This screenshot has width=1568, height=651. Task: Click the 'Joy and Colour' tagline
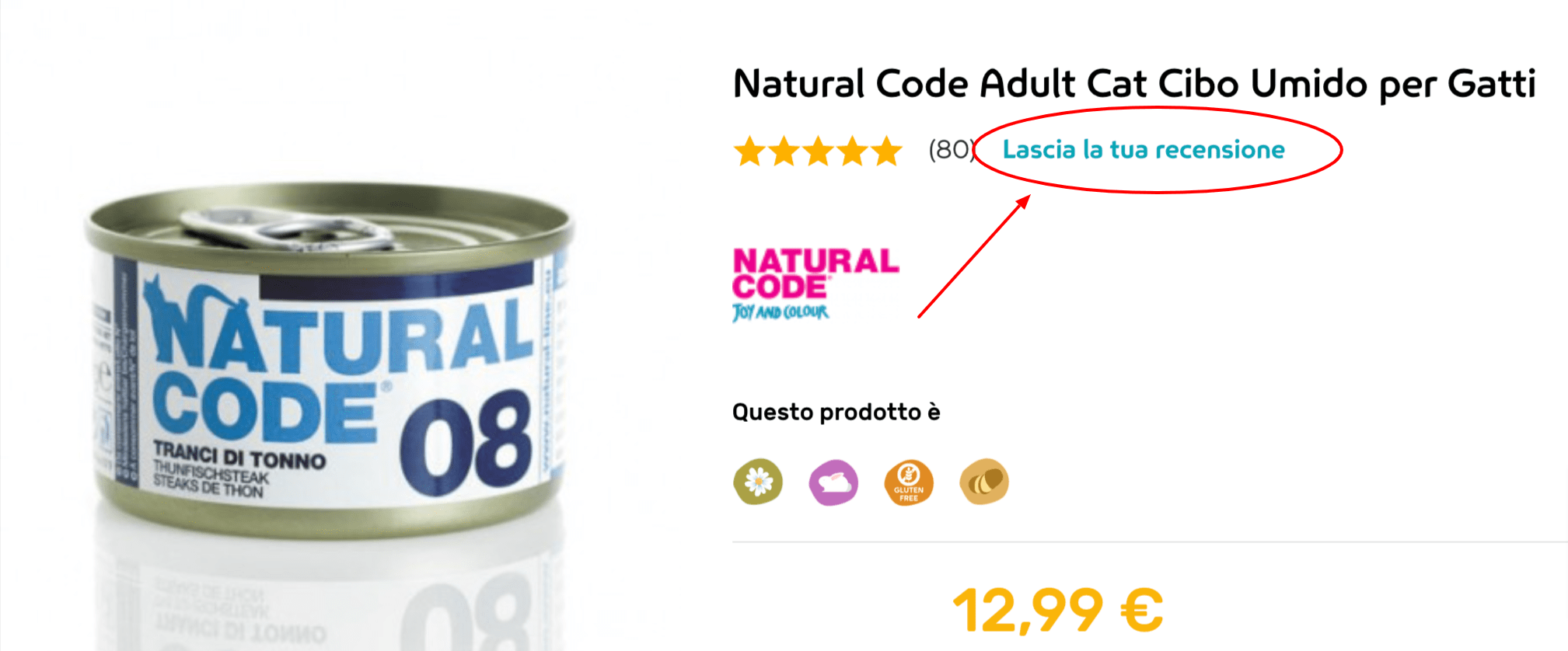781,312
